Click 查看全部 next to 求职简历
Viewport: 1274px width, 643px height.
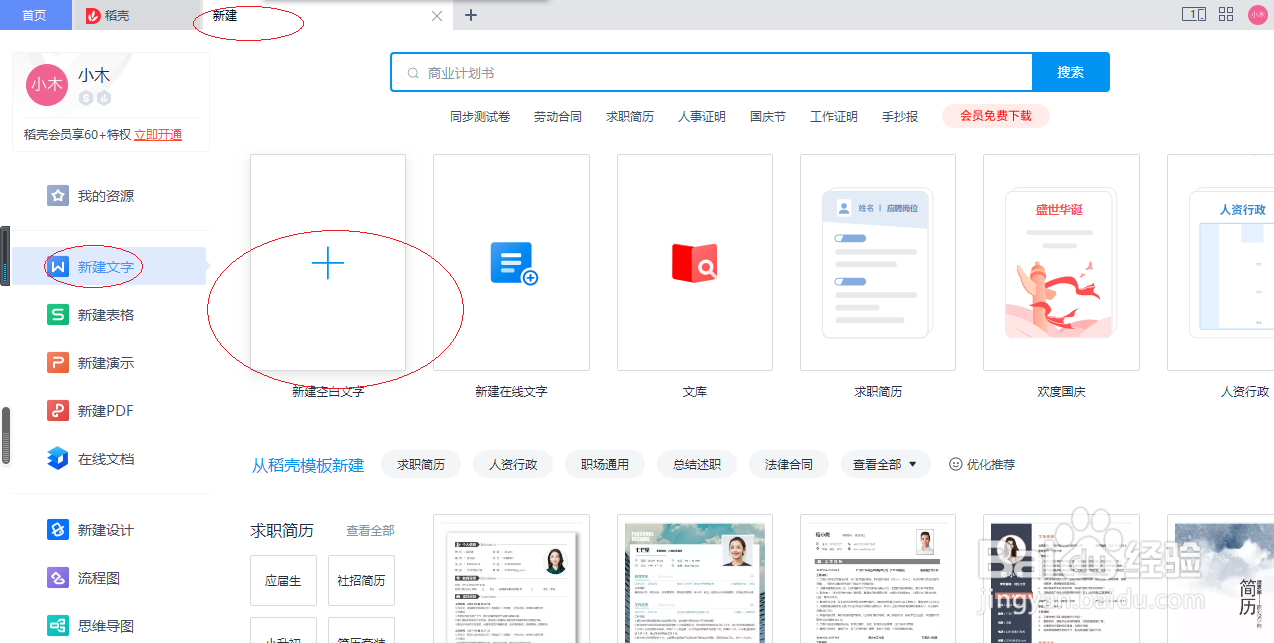pos(369,531)
